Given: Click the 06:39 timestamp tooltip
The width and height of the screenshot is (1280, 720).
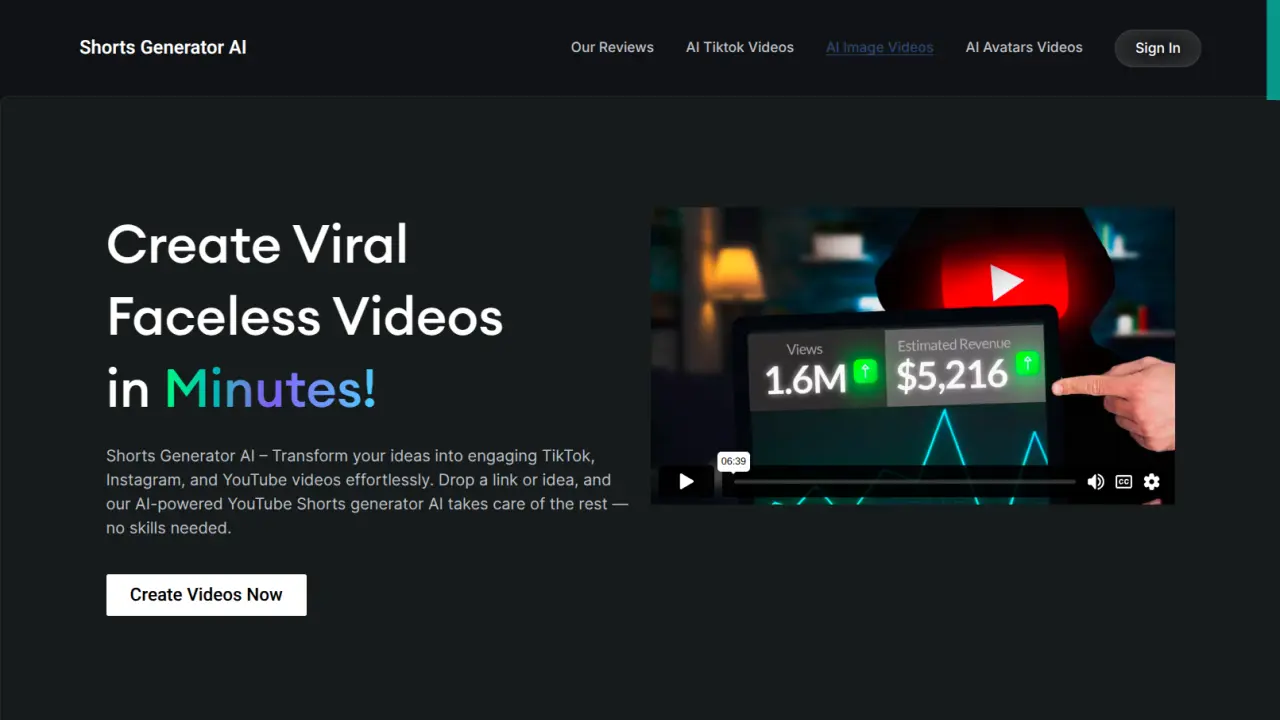Looking at the screenshot, I should pos(733,461).
